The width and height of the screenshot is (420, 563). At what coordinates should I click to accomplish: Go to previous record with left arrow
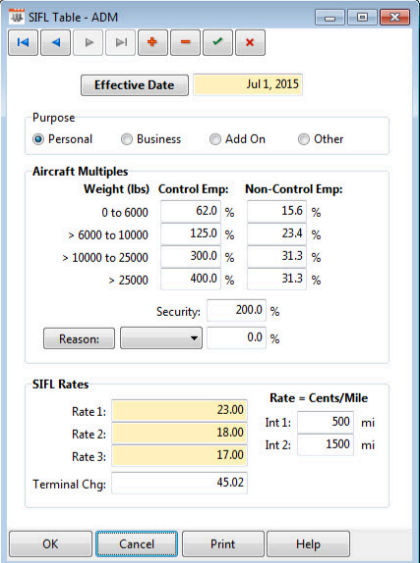55,43
